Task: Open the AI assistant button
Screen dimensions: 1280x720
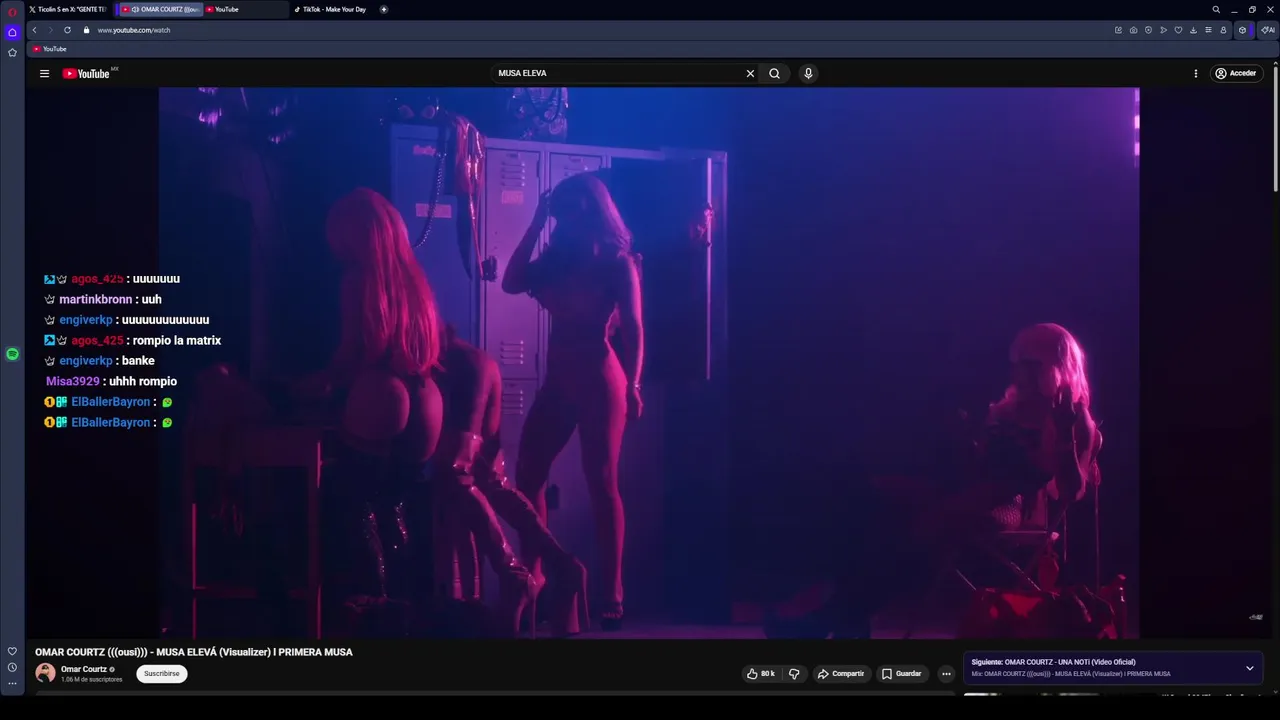Action: (x=1267, y=30)
